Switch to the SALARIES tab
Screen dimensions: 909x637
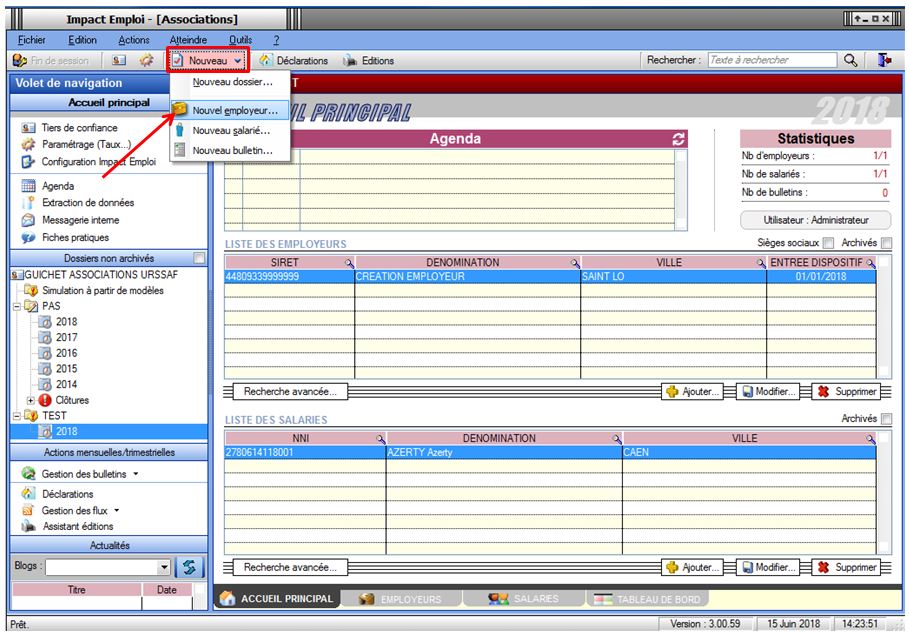pyautogui.click(x=523, y=599)
